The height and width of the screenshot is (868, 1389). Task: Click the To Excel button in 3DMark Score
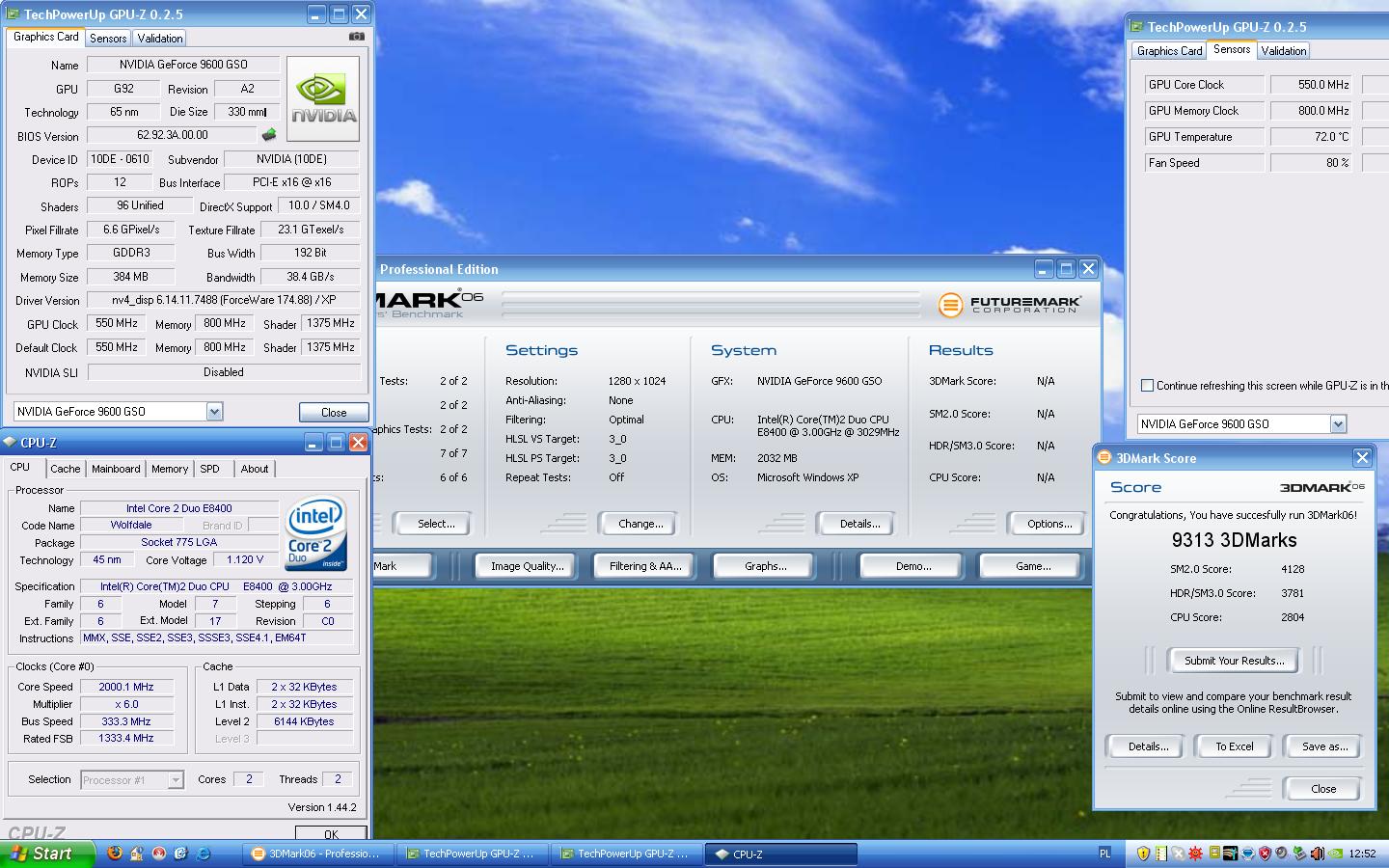point(1234,746)
